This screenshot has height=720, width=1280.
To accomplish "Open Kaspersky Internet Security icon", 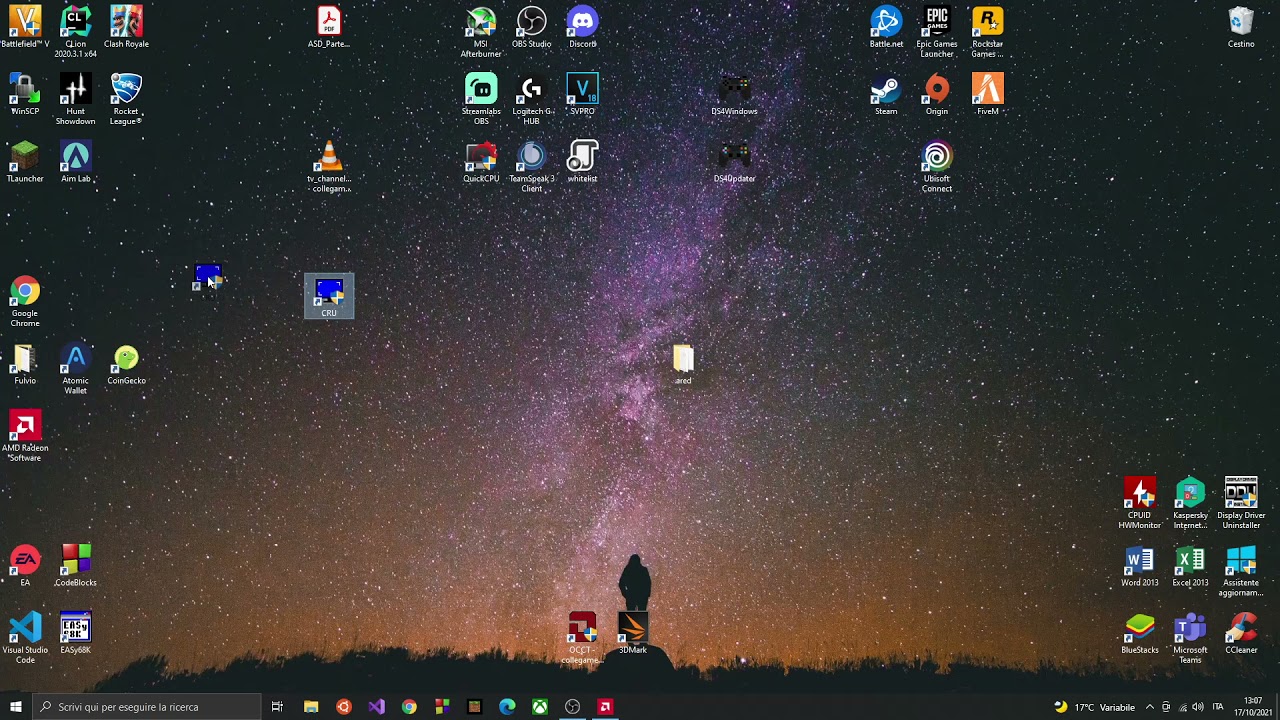I will [1190, 503].
